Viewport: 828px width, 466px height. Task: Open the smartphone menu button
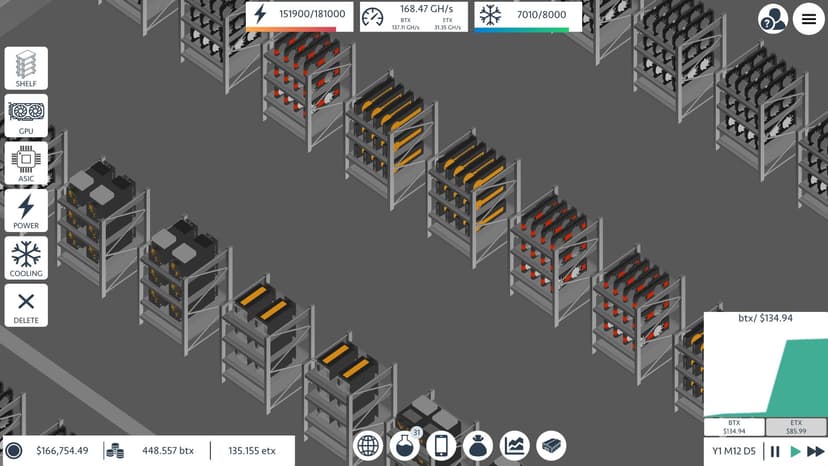pyautogui.click(x=441, y=445)
